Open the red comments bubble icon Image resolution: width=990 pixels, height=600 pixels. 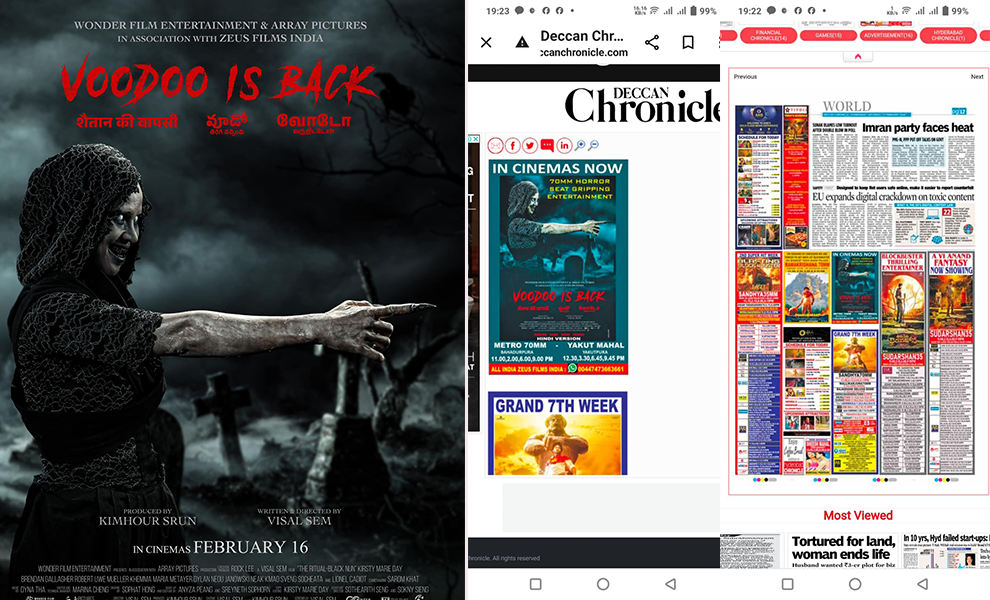coord(547,146)
